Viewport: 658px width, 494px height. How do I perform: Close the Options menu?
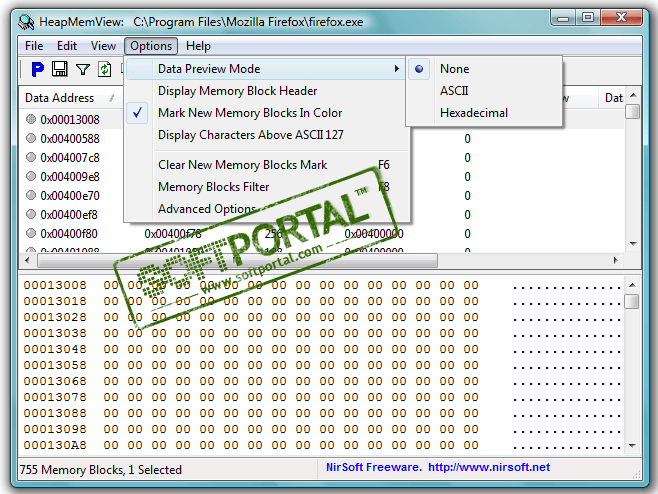click(151, 46)
